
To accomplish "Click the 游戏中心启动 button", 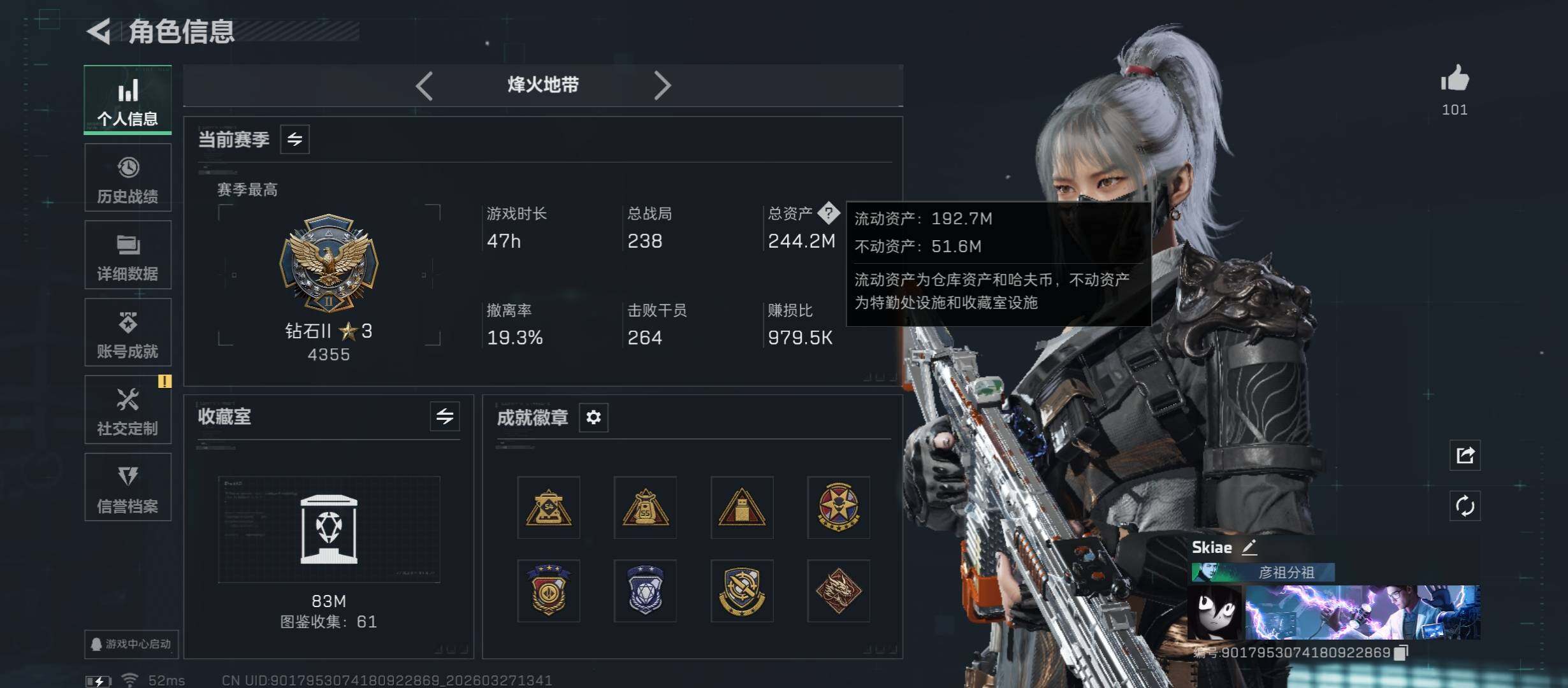I will click(x=131, y=644).
